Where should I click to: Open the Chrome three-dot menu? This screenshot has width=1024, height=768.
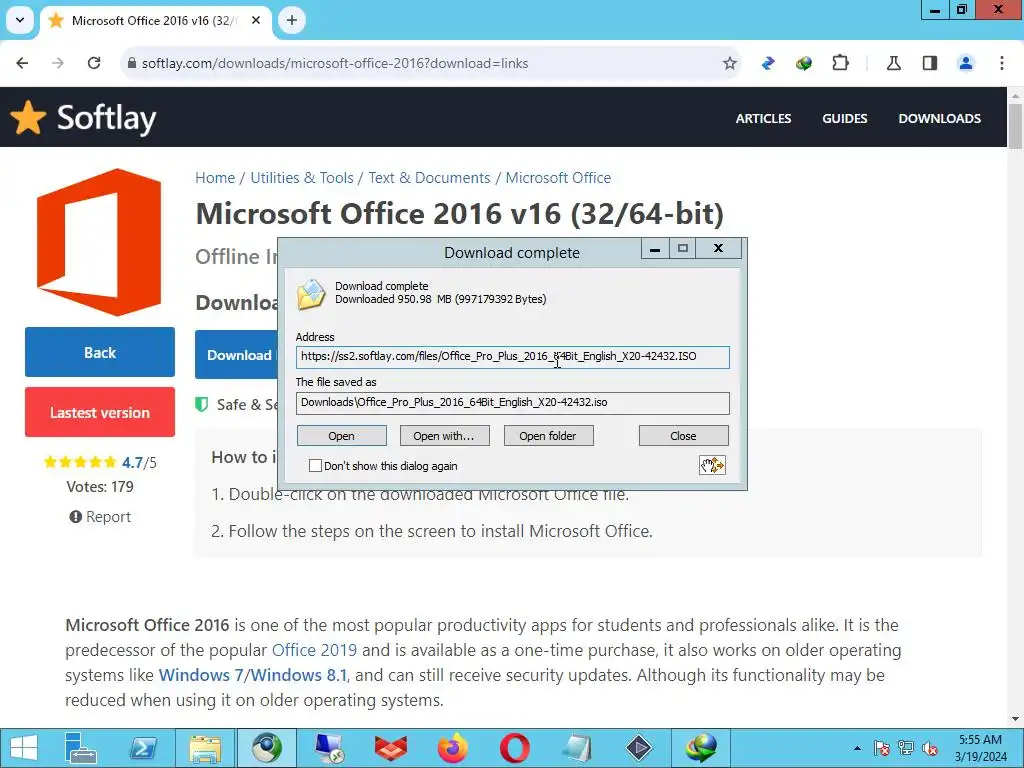pyautogui.click(x=1002, y=63)
